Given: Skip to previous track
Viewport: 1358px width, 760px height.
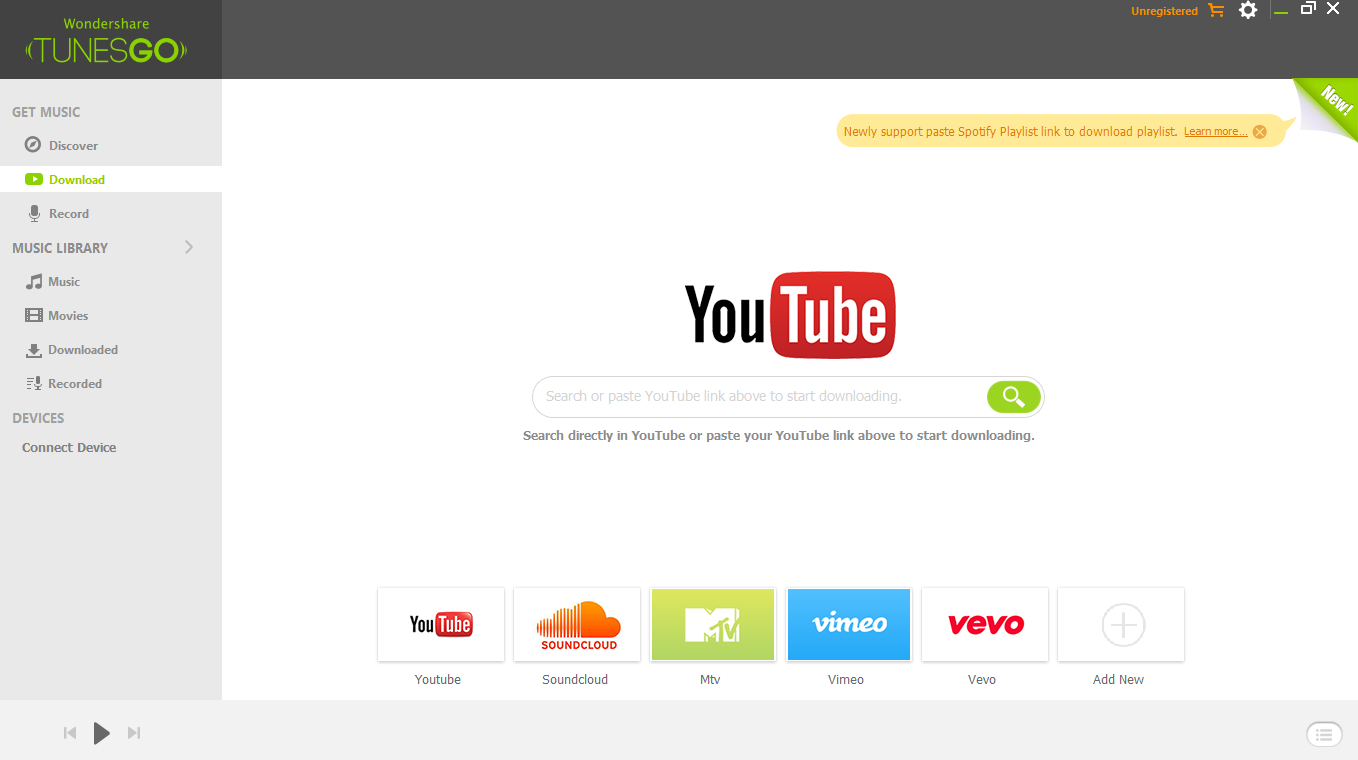Looking at the screenshot, I should tap(70, 733).
